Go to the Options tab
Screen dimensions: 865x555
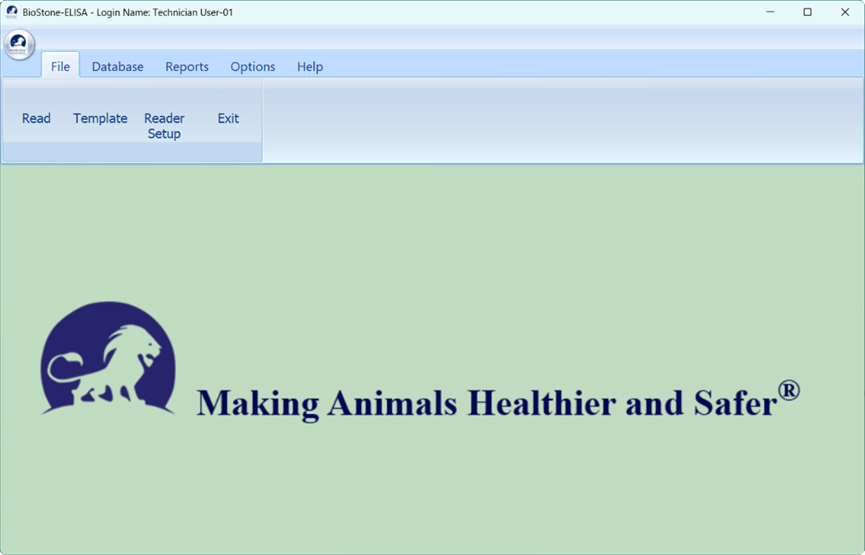[253, 66]
